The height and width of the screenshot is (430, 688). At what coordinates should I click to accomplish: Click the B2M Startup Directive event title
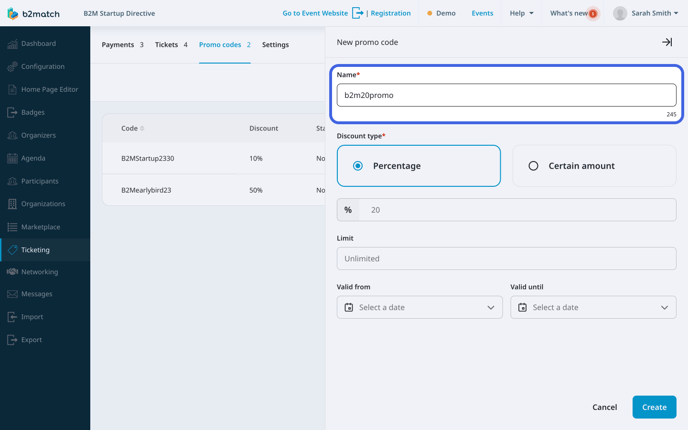[119, 13]
